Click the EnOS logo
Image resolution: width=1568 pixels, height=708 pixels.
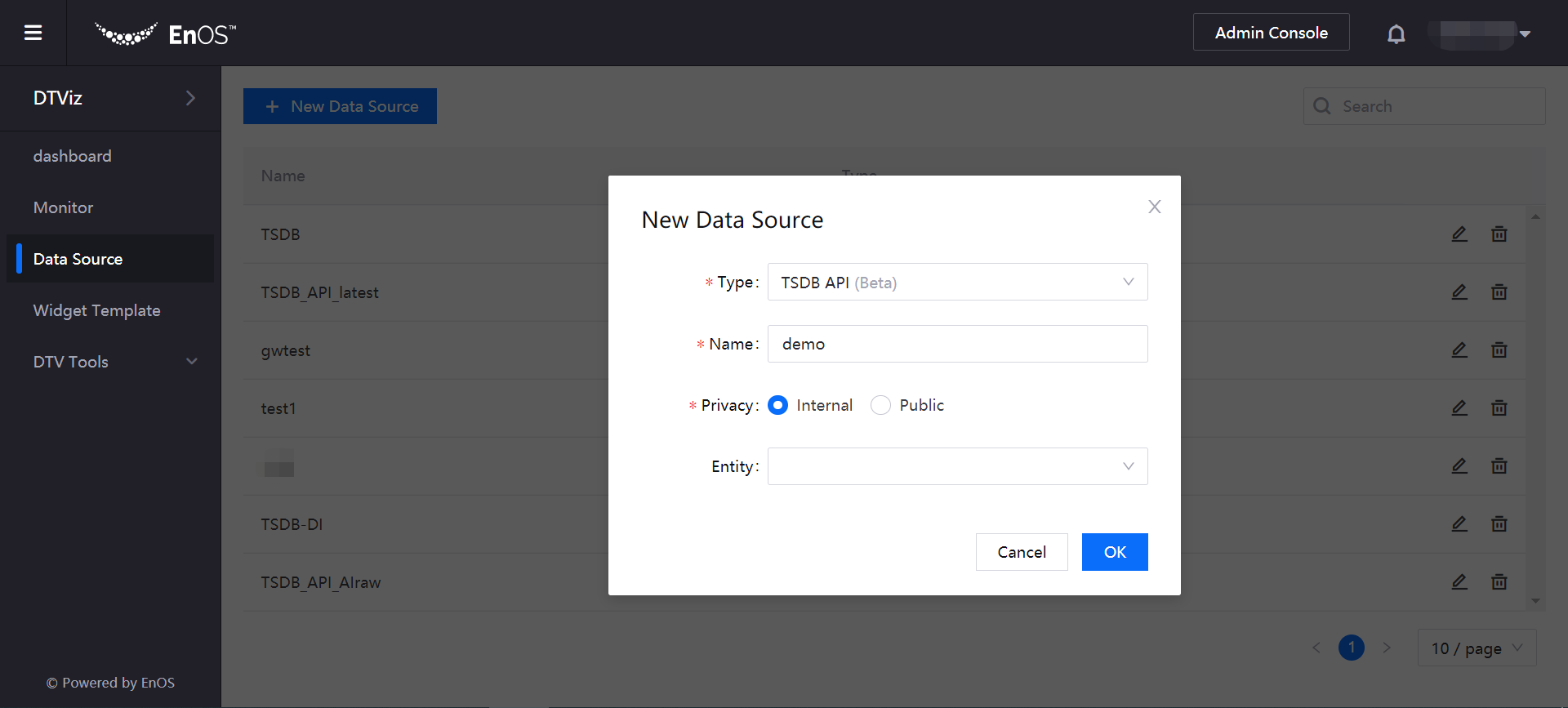[166, 33]
